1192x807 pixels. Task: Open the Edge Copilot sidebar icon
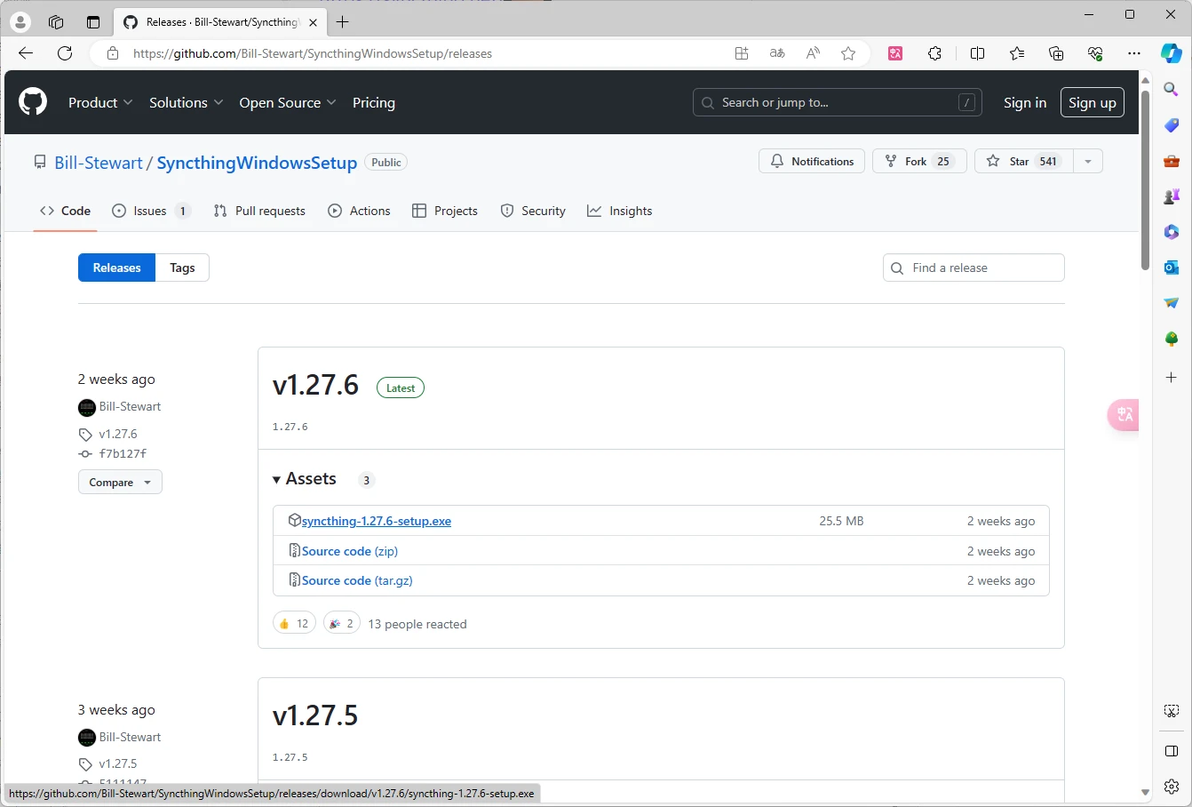click(x=1171, y=53)
